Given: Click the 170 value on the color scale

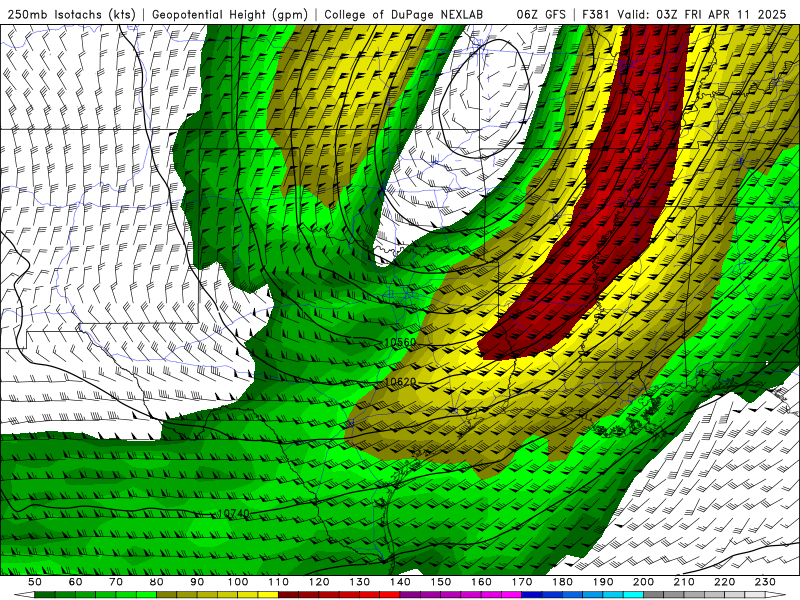Looking at the screenshot, I should [x=522, y=582].
